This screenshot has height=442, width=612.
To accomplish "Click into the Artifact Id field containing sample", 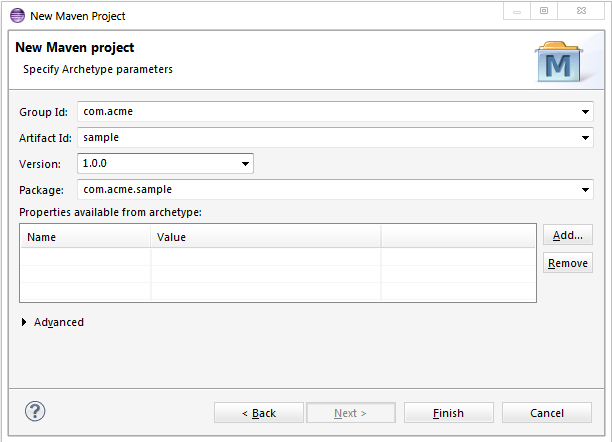I will [328, 137].
